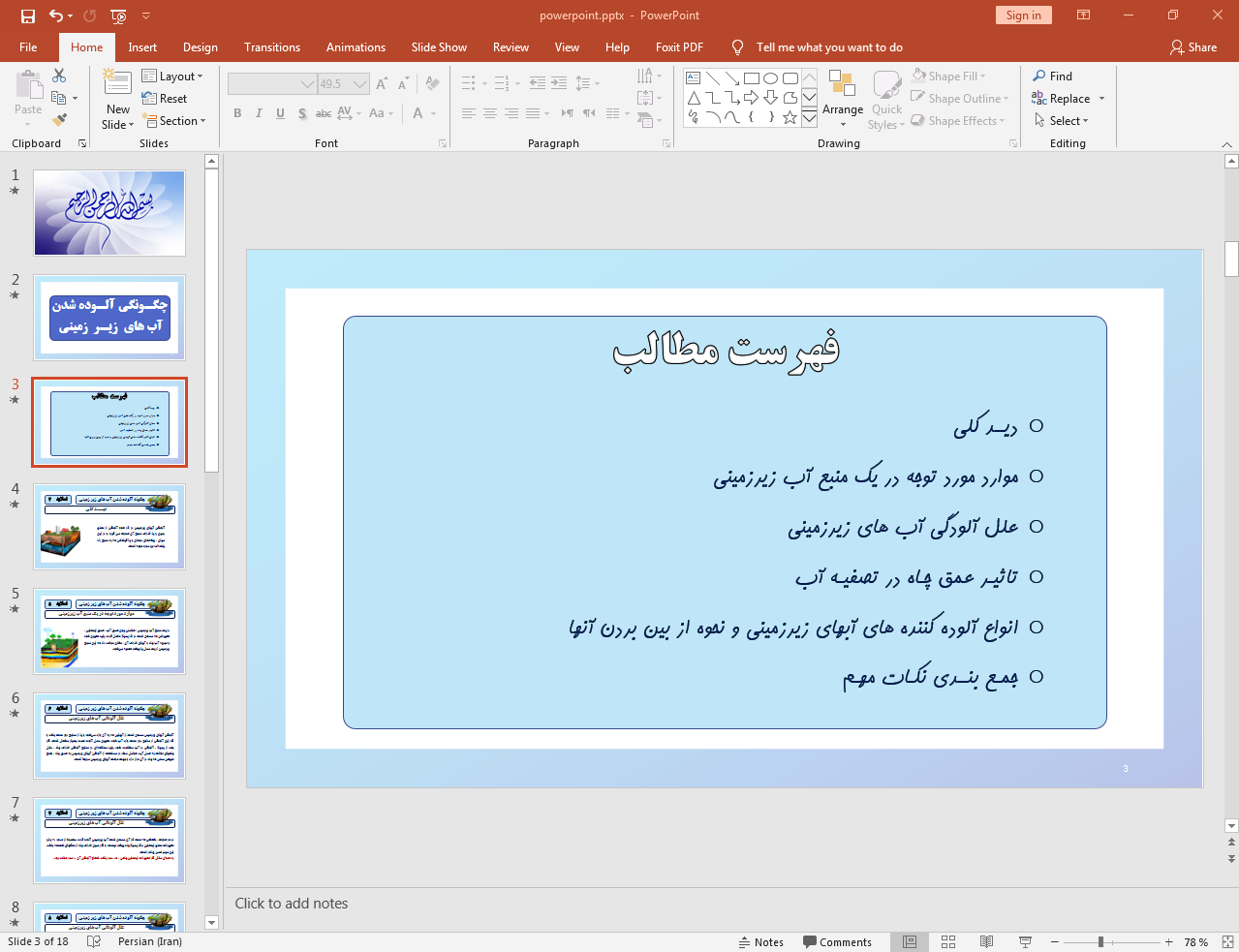The image size is (1239, 952).
Task: Click the Cut scissors icon
Action: point(59,76)
